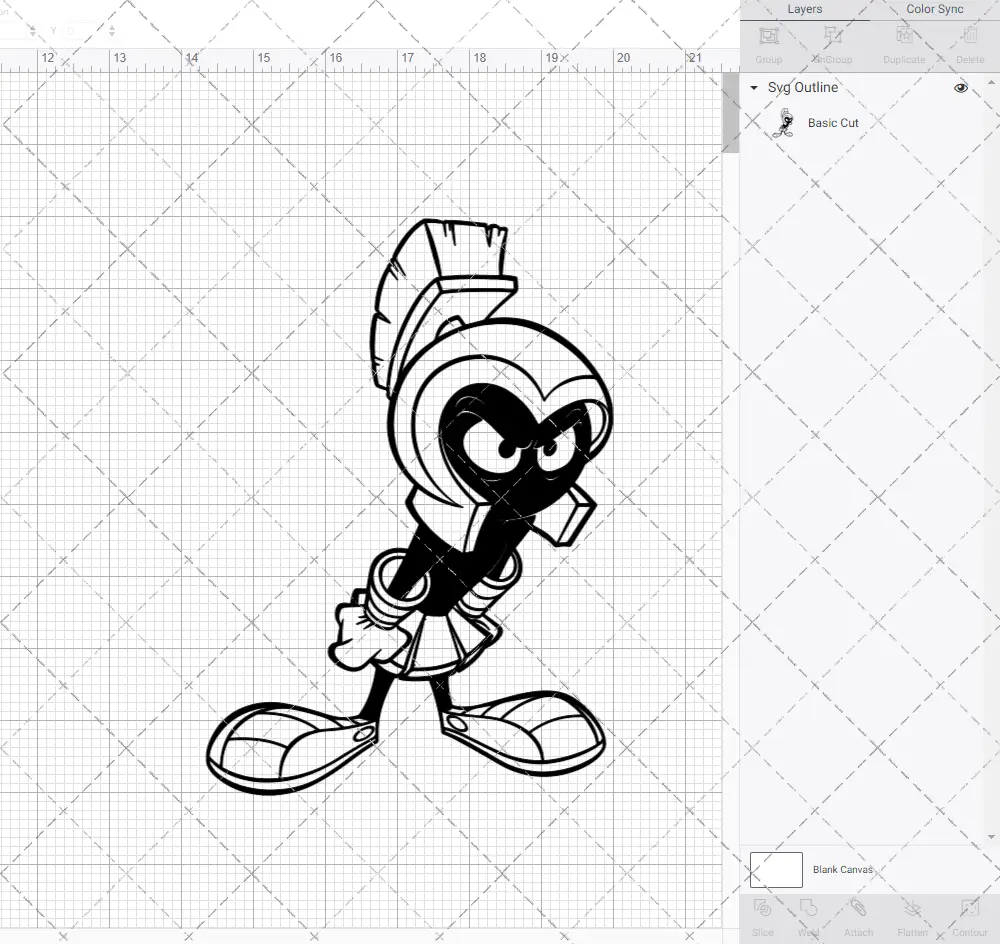Image resolution: width=1000 pixels, height=944 pixels.
Task: Click the stepper arrows beside the Y field
Action: tap(111, 31)
